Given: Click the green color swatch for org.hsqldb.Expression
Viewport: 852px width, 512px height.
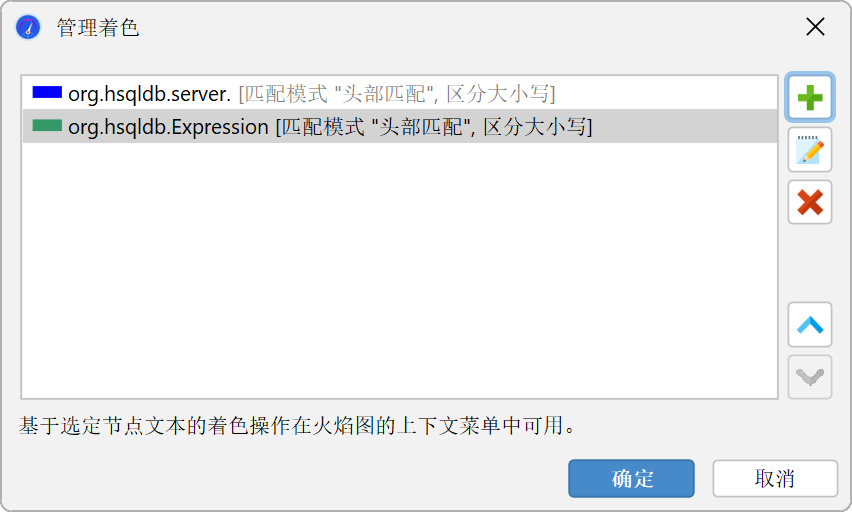Looking at the screenshot, I should [47, 126].
